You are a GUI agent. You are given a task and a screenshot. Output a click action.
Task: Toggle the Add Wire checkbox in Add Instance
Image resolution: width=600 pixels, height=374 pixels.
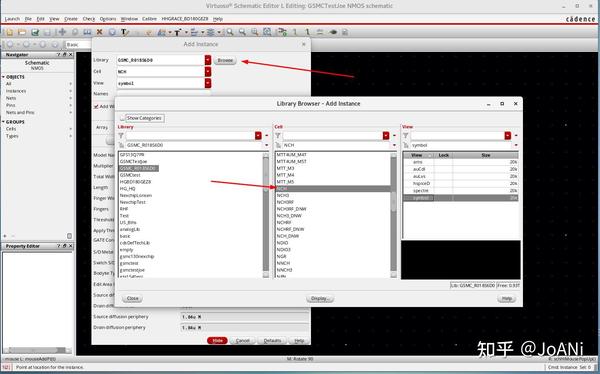[x=96, y=106]
